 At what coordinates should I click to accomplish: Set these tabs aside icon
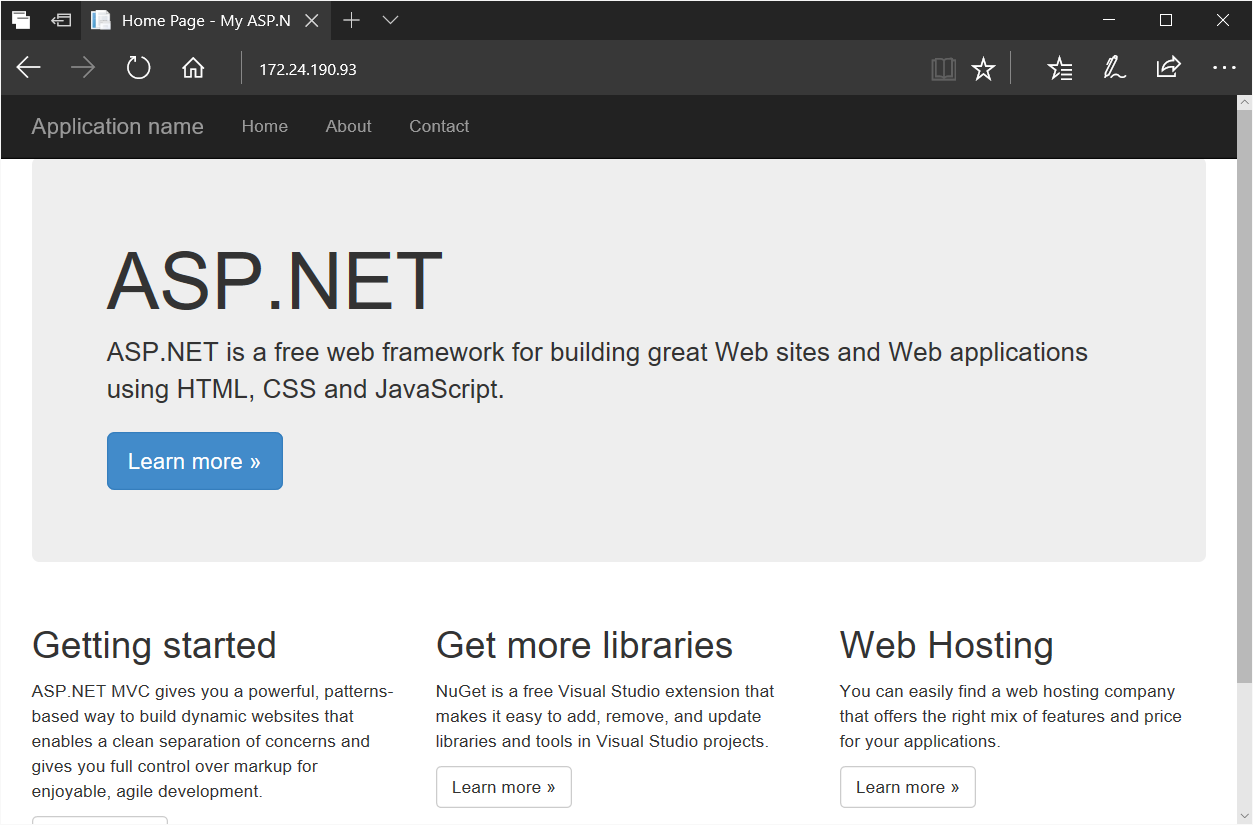62,20
